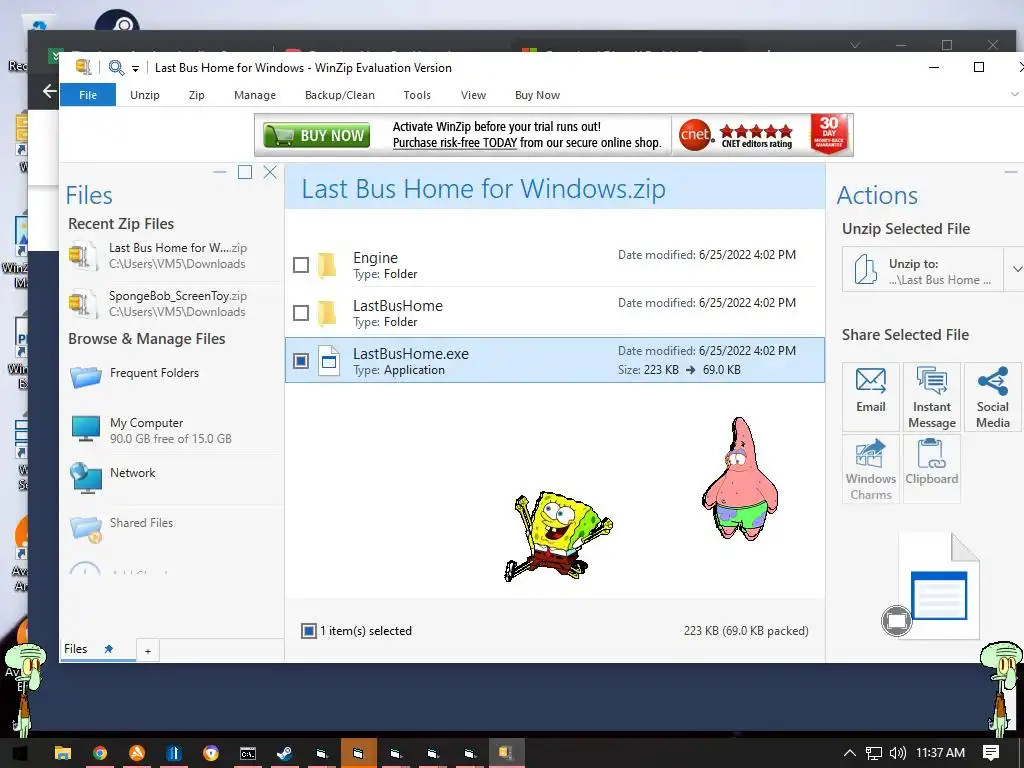Click the 'LastBusHome.exe' file name
This screenshot has height=768, width=1024.
pyautogui.click(x=411, y=354)
